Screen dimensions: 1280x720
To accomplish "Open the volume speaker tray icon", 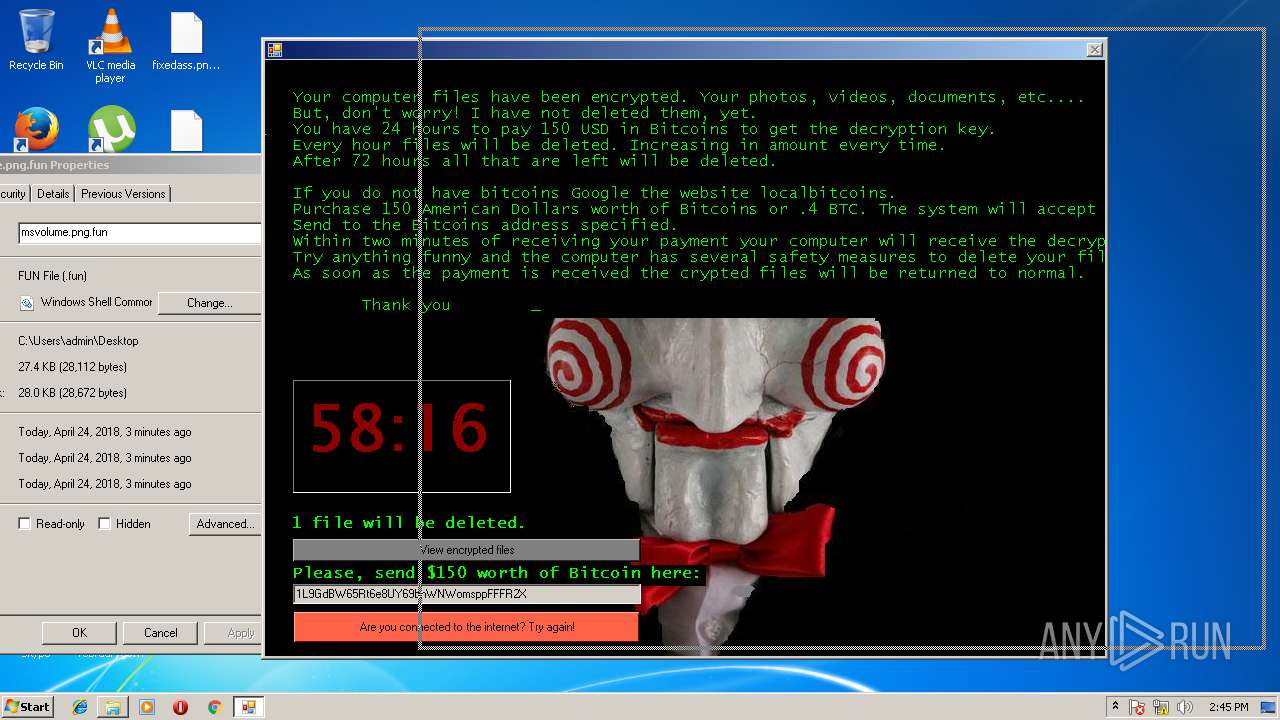I will (x=1185, y=707).
